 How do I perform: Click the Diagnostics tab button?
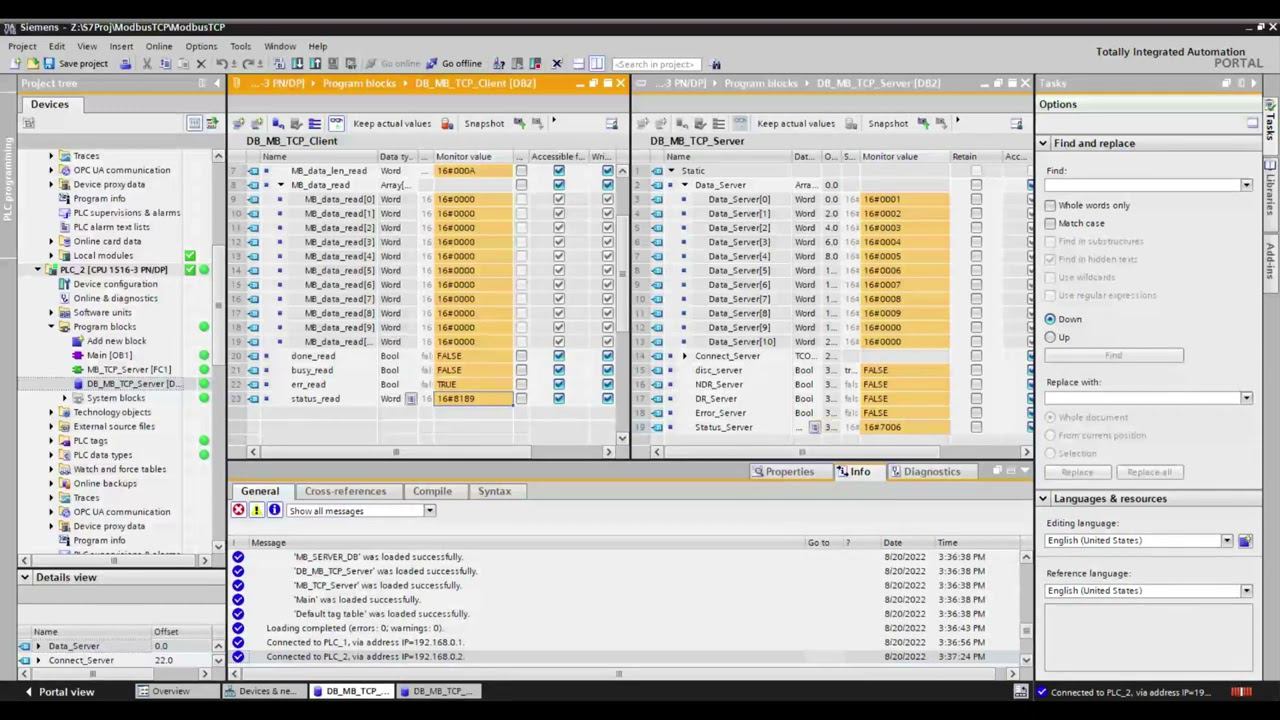pos(925,471)
